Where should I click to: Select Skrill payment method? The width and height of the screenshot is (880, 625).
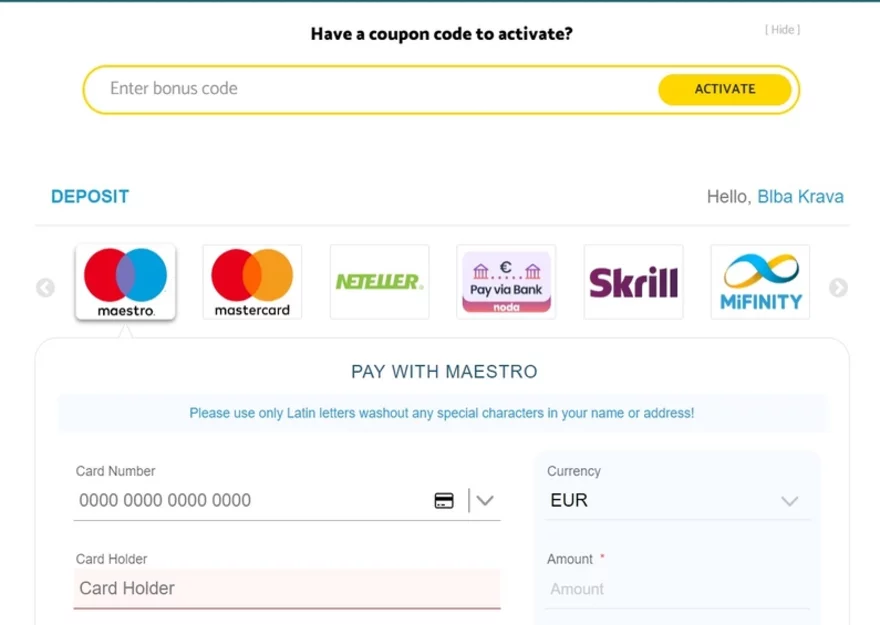(633, 282)
